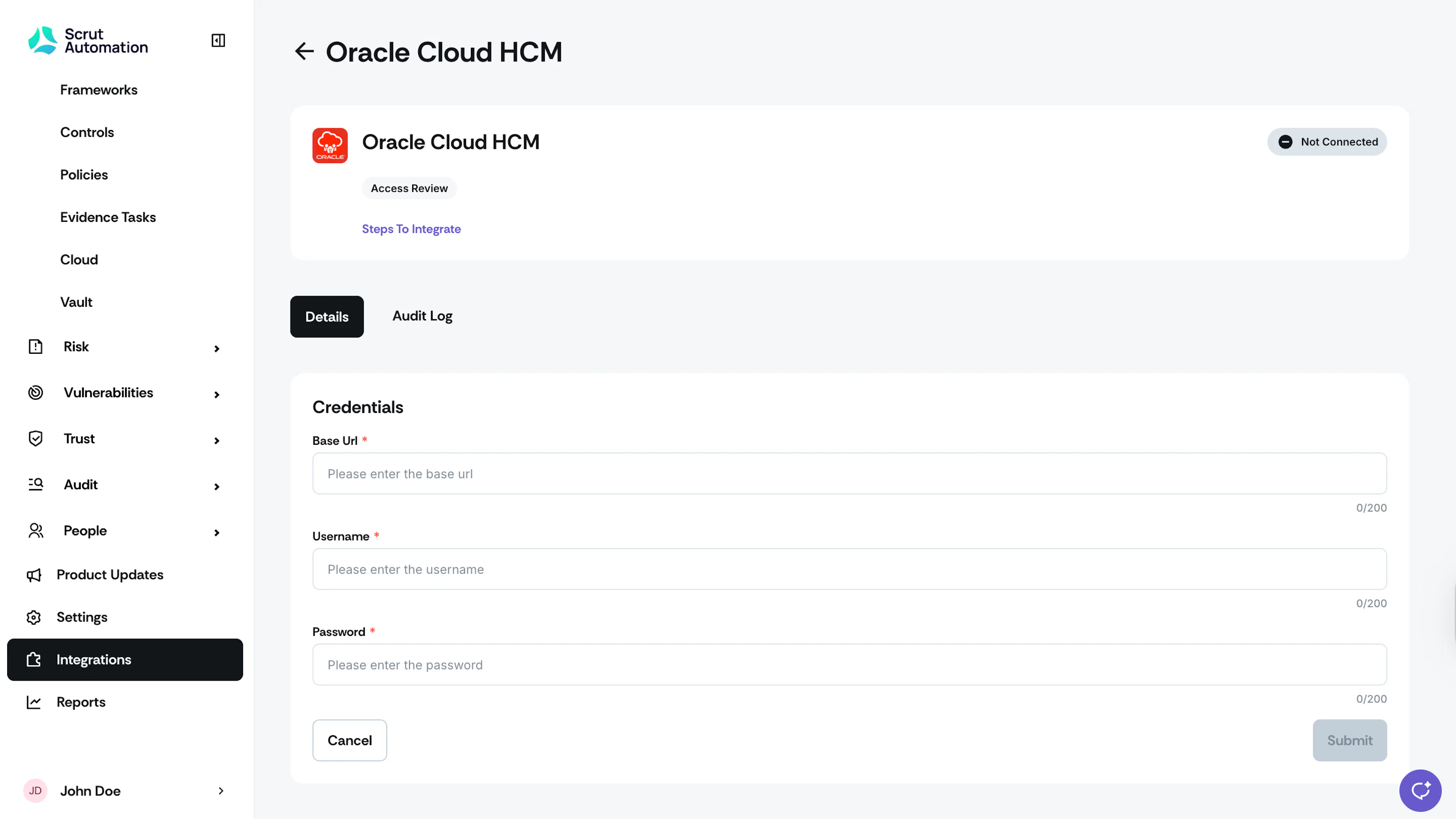Expand the Risk menu chevron
This screenshot has height=819, width=1456.
217,349
